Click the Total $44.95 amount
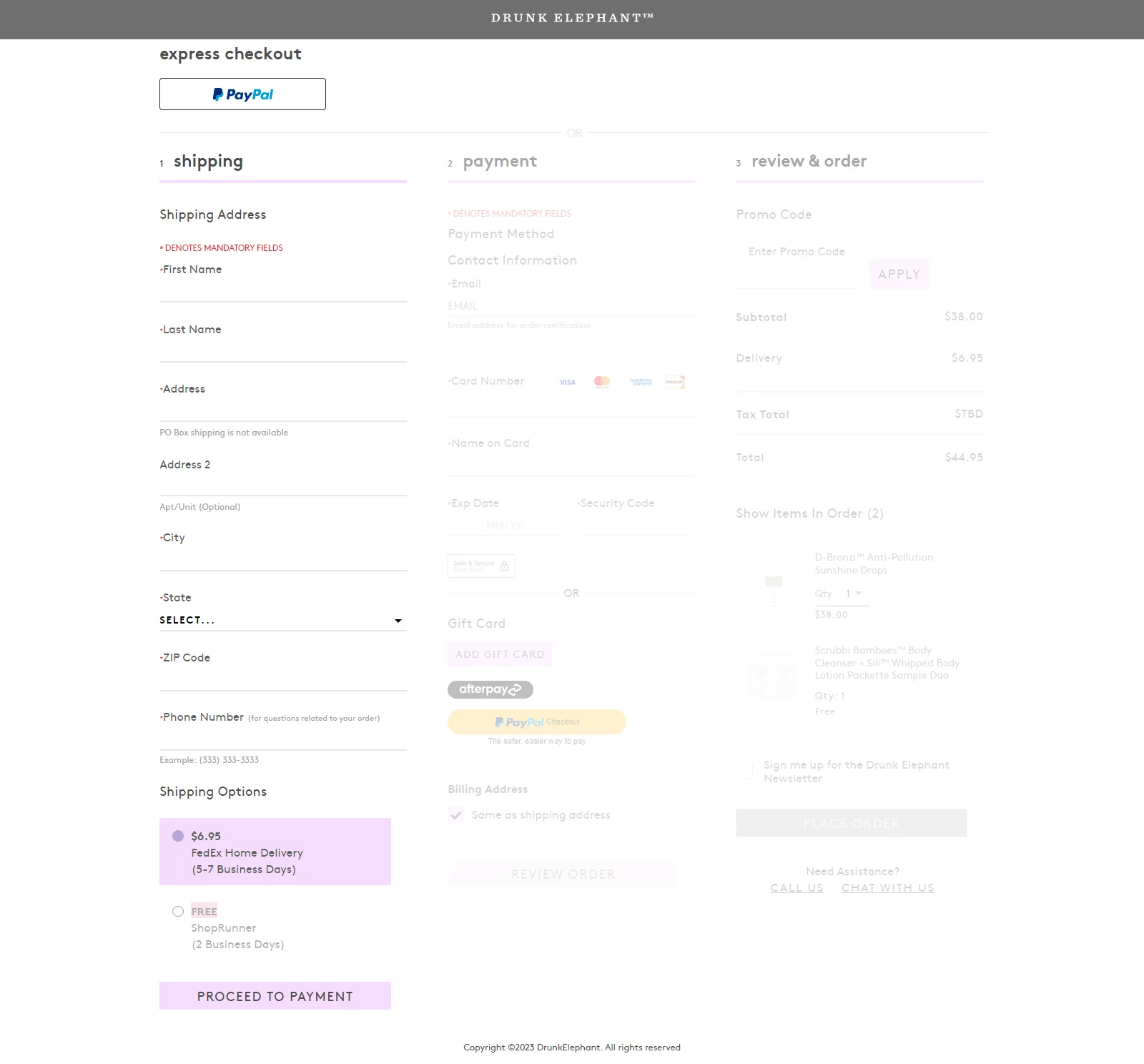This screenshot has width=1144, height=1064. pos(964,458)
